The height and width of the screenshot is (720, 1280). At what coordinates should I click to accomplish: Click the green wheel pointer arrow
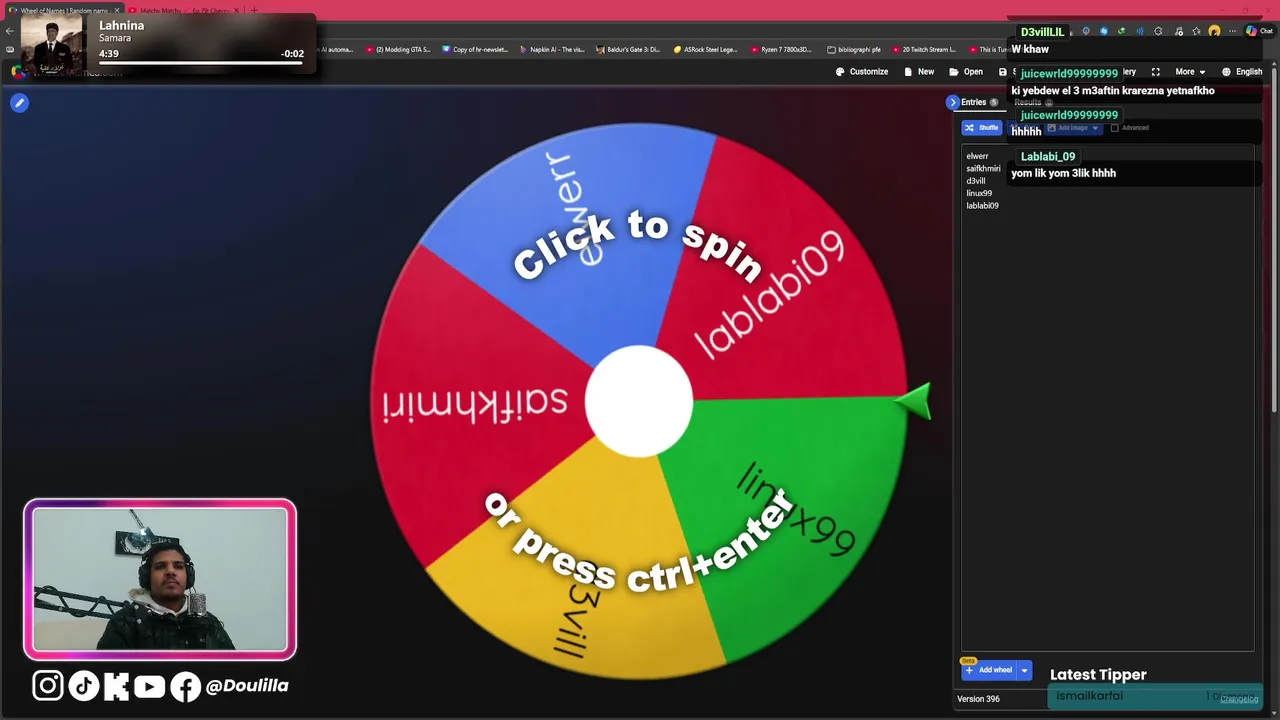[913, 401]
